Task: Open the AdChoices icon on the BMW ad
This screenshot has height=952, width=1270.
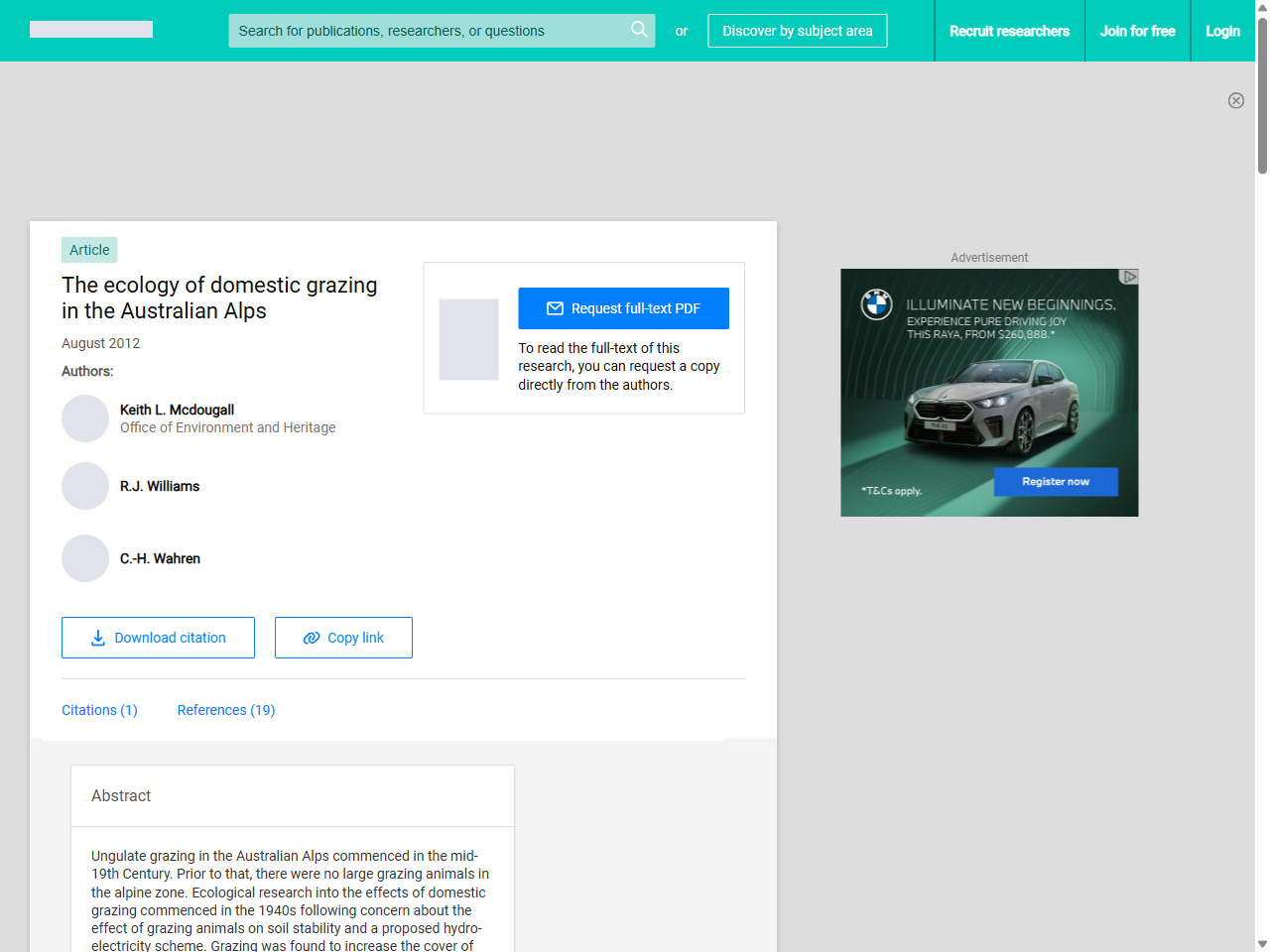Action: coord(1130,278)
